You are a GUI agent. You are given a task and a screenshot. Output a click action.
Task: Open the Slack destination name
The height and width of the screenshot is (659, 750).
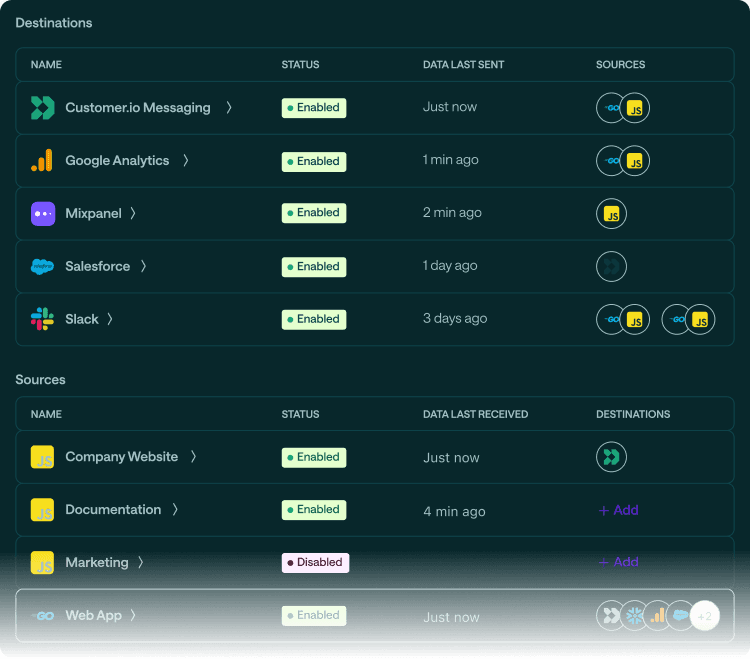coord(82,319)
